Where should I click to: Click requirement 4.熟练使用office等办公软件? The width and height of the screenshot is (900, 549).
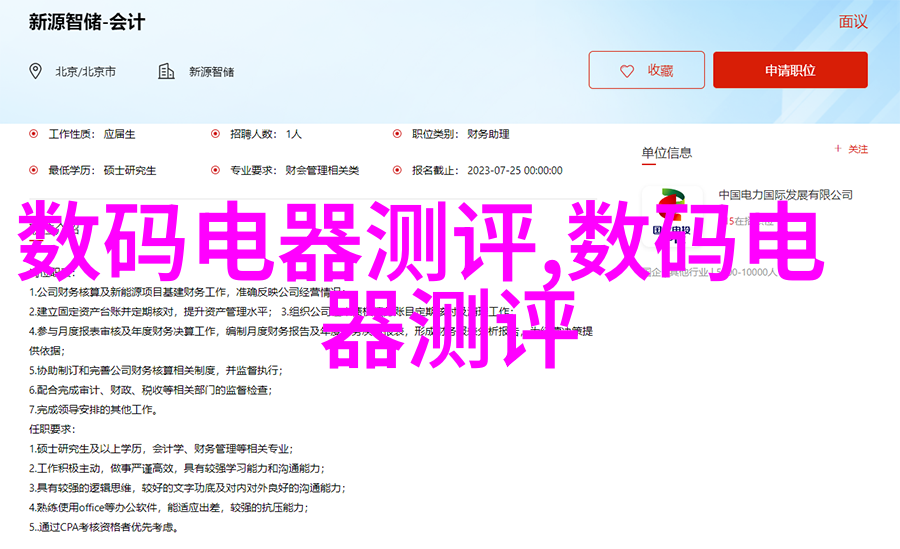[x=169, y=508]
